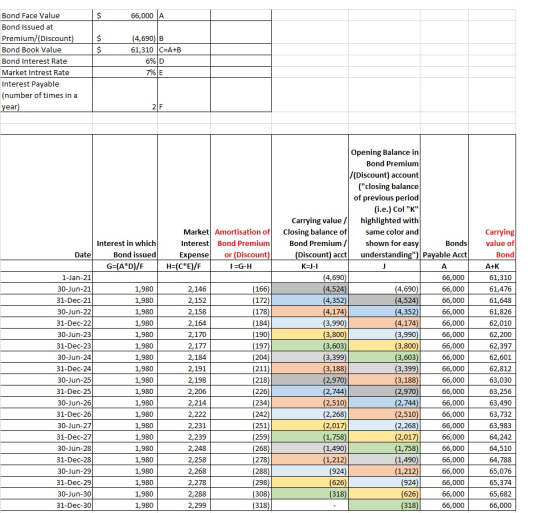Click the 2,170 interest expense cell
The width and height of the screenshot is (560, 513).
pos(184,335)
